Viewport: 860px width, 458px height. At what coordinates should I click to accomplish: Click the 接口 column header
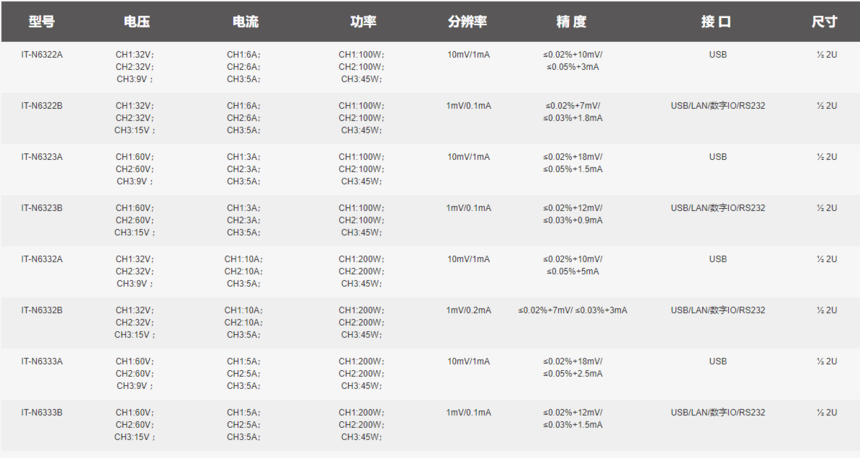[x=716, y=22]
